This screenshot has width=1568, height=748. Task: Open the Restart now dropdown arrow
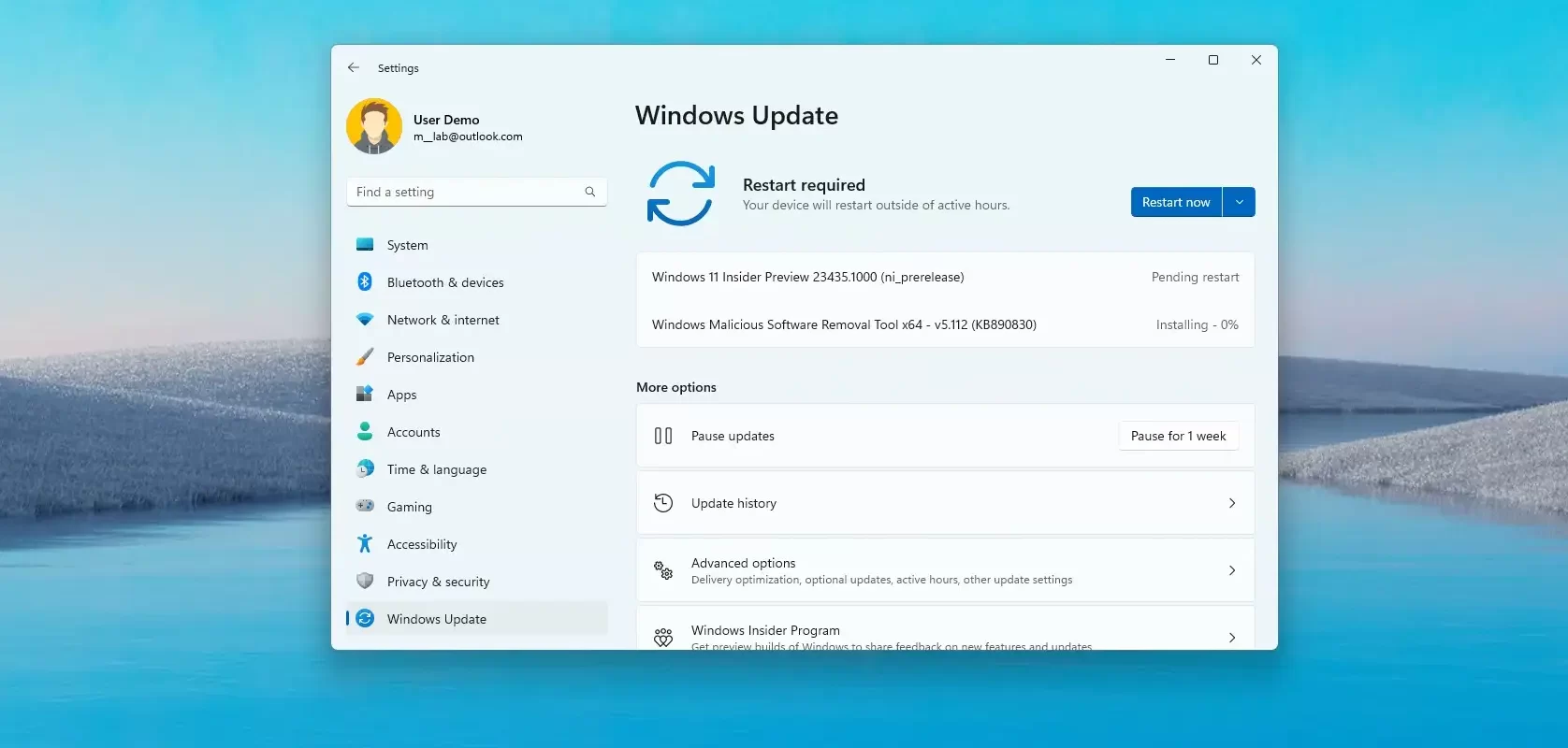[x=1239, y=202]
